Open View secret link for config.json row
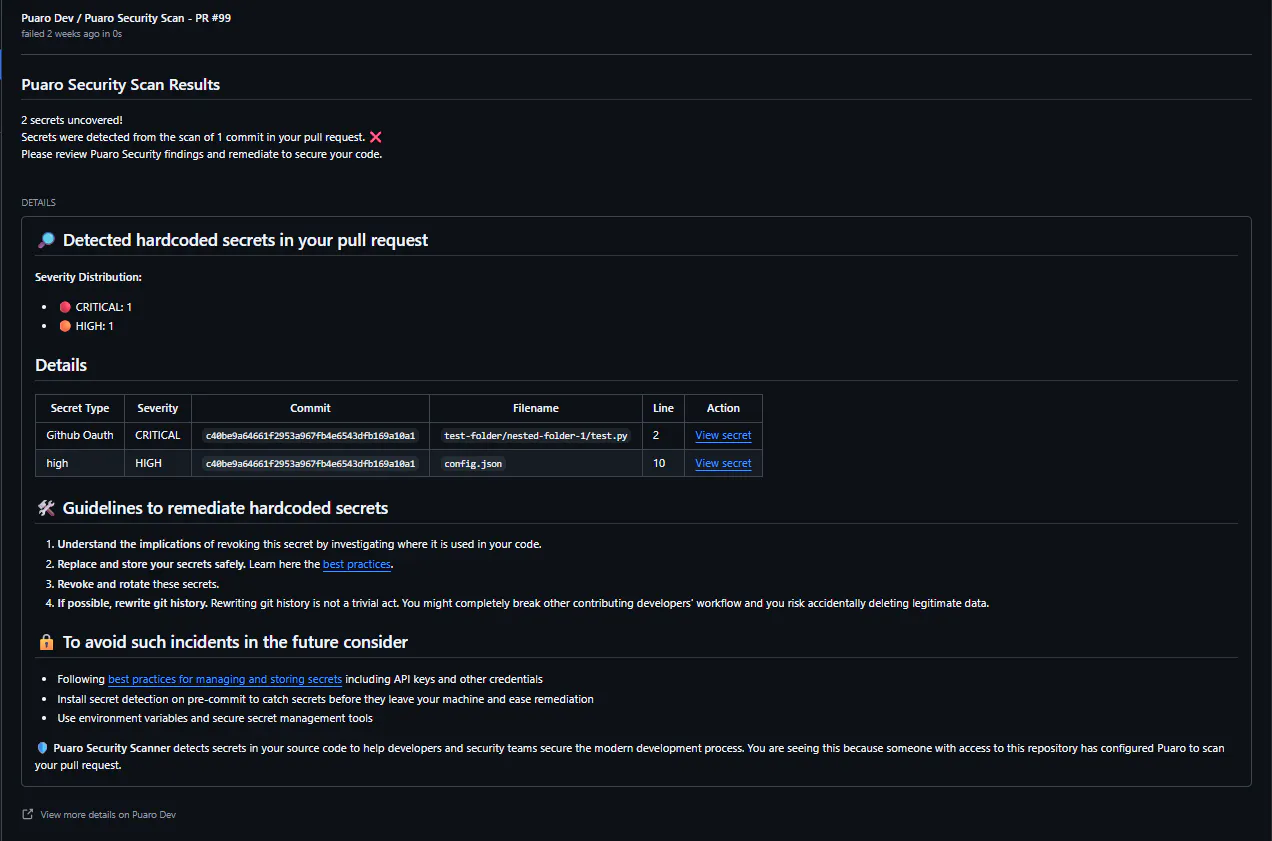This screenshot has height=841, width=1272. click(x=723, y=463)
